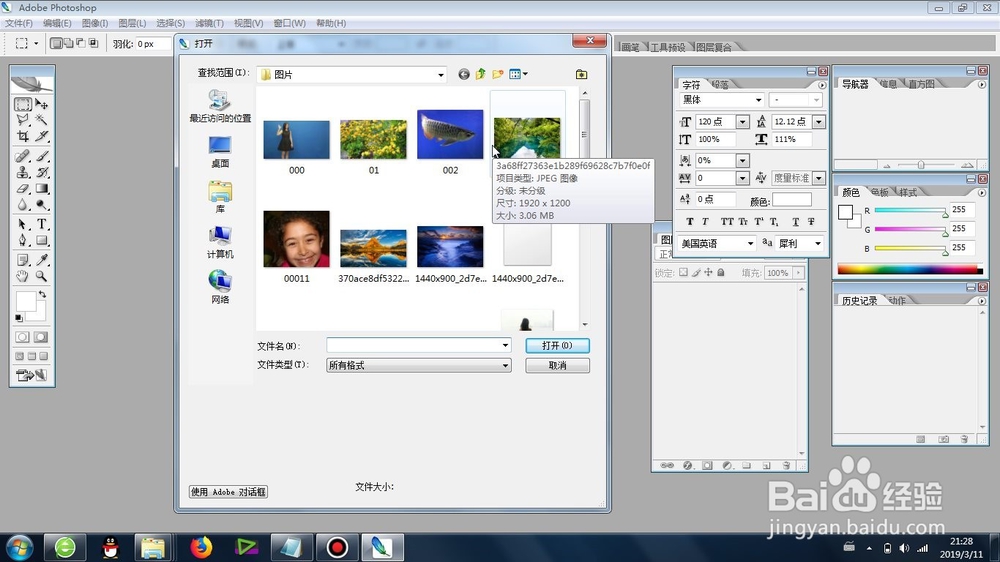Swap foreground and background colors in toolbox
1000x562 pixels.
pos(43,294)
